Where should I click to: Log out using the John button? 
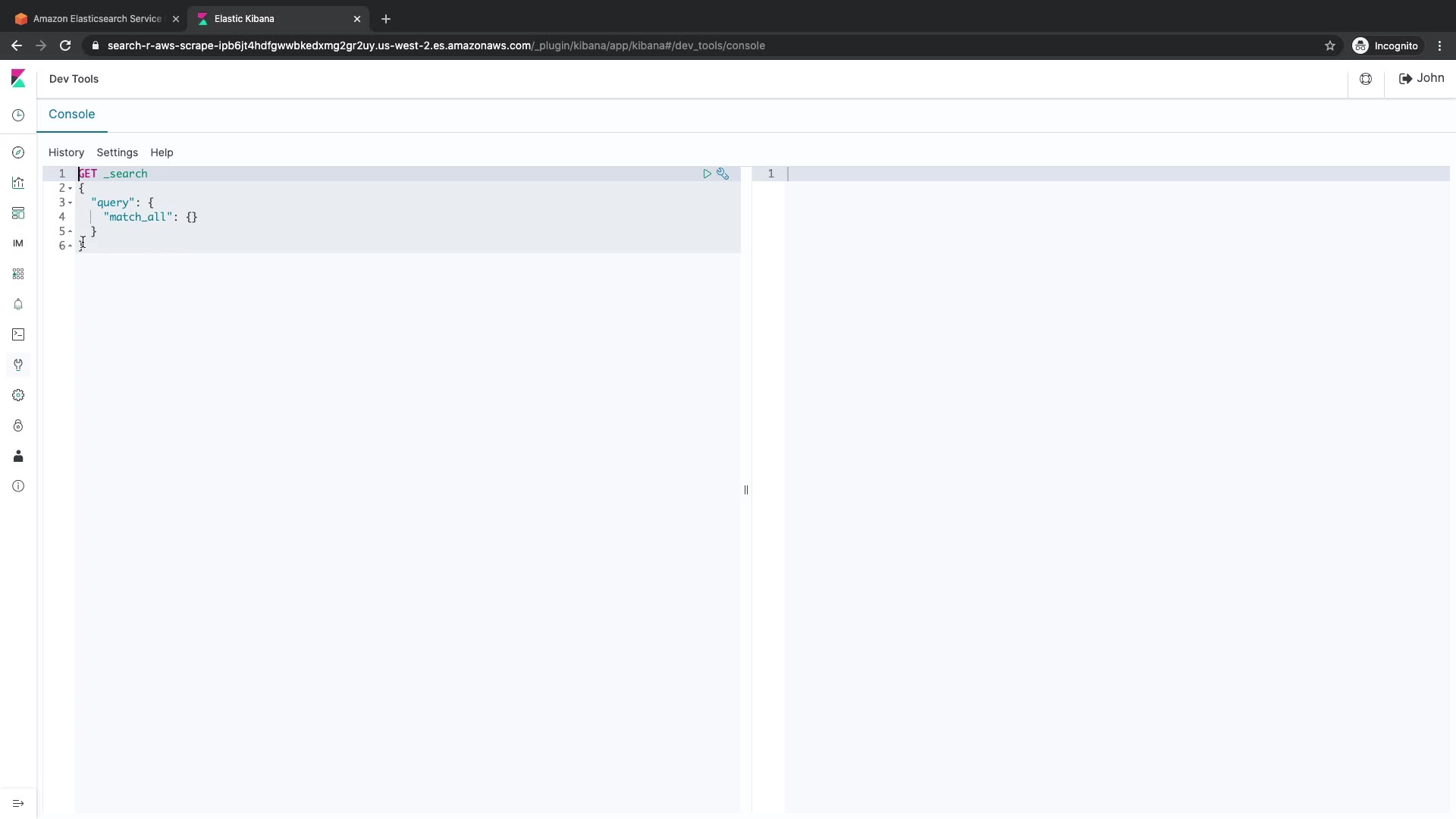click(1421, 78)
